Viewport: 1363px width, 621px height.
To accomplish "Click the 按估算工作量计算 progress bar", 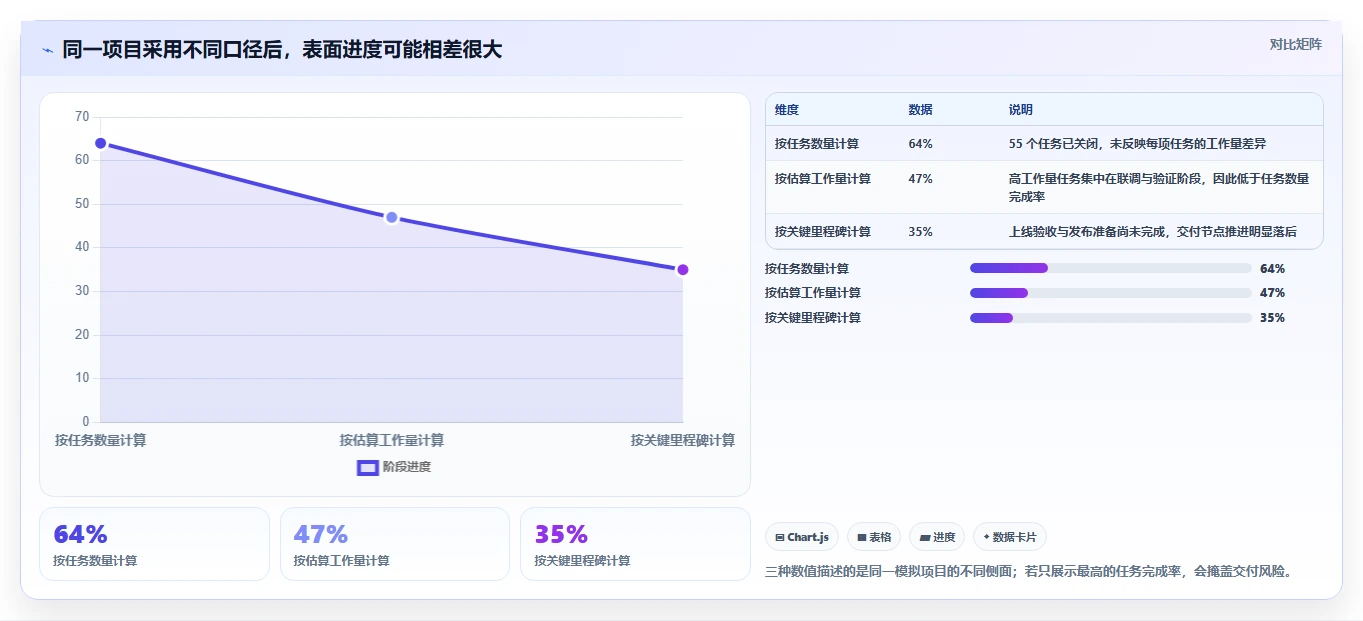I will tap(1110, 293).
